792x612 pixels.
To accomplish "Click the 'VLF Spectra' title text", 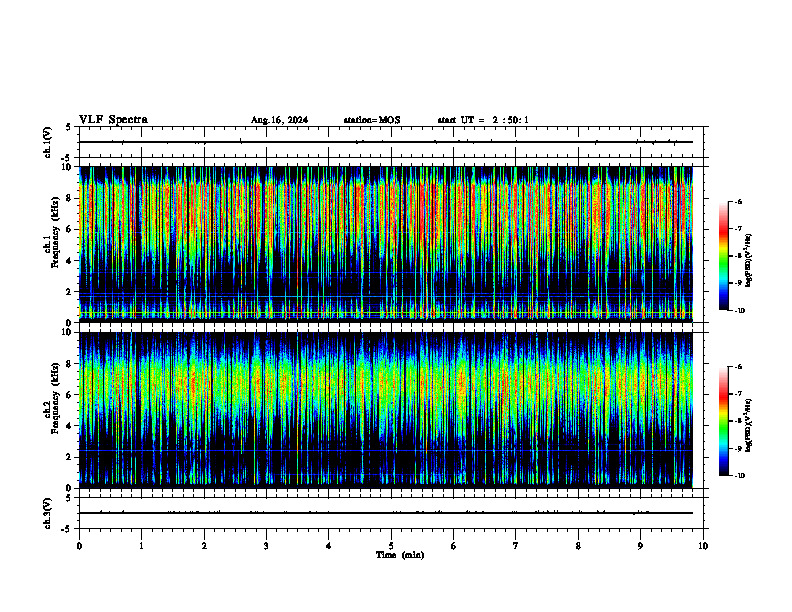I will click(x=113, y=120).
